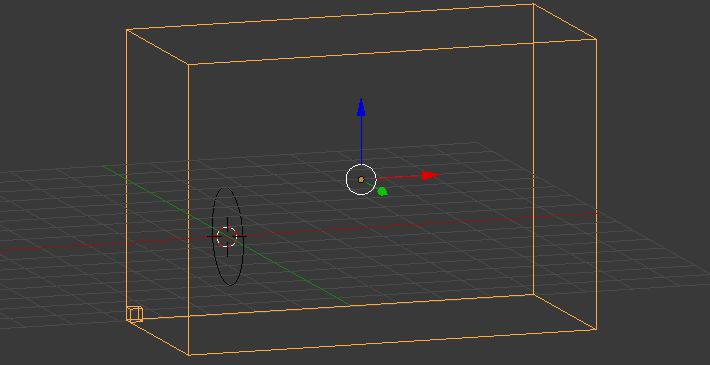
Task: Click the red X-axis manipulator arrow
Action: click(x=431, y=176)
